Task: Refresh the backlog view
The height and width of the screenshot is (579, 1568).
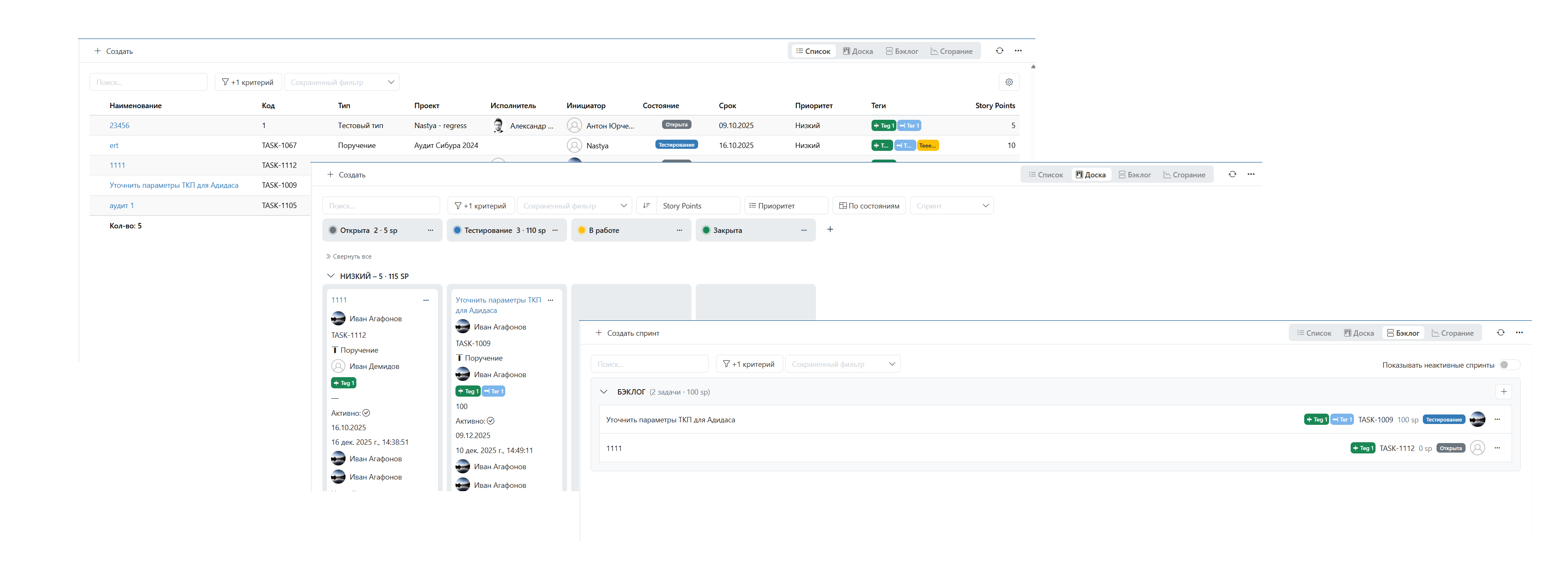Action: [x=1500, y=333]
